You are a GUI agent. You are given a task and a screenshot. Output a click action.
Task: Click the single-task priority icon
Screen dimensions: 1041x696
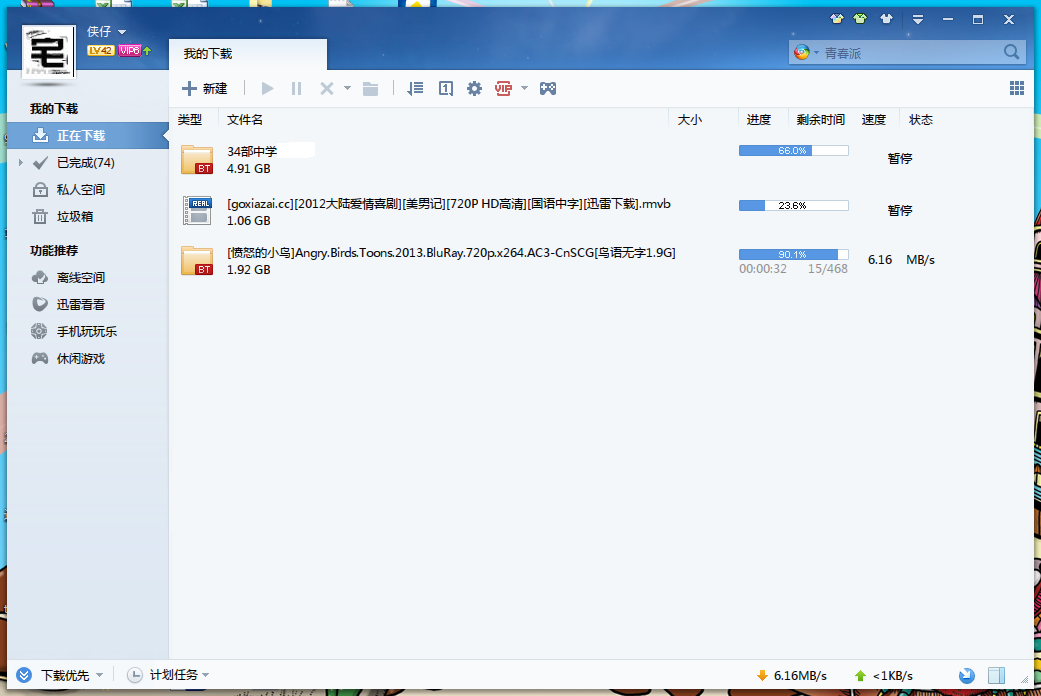point(445,88)
